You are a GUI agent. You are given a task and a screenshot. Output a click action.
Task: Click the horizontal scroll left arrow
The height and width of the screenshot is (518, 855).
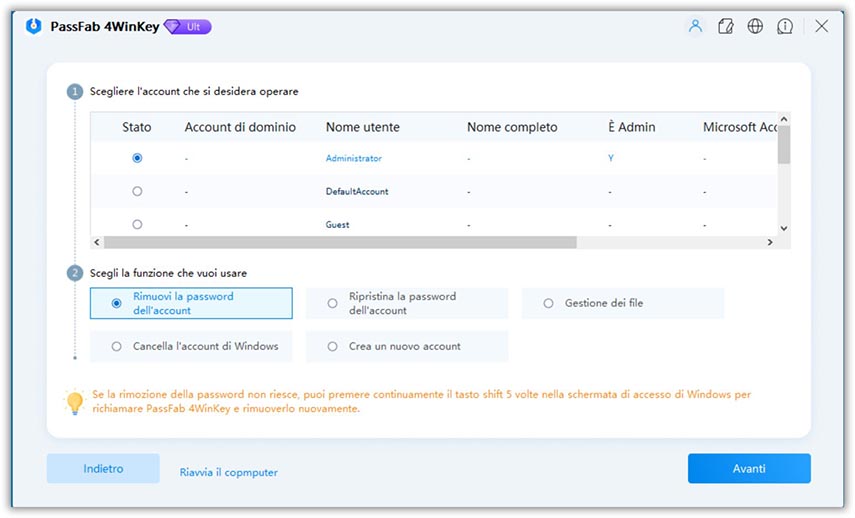coord(97,242)
